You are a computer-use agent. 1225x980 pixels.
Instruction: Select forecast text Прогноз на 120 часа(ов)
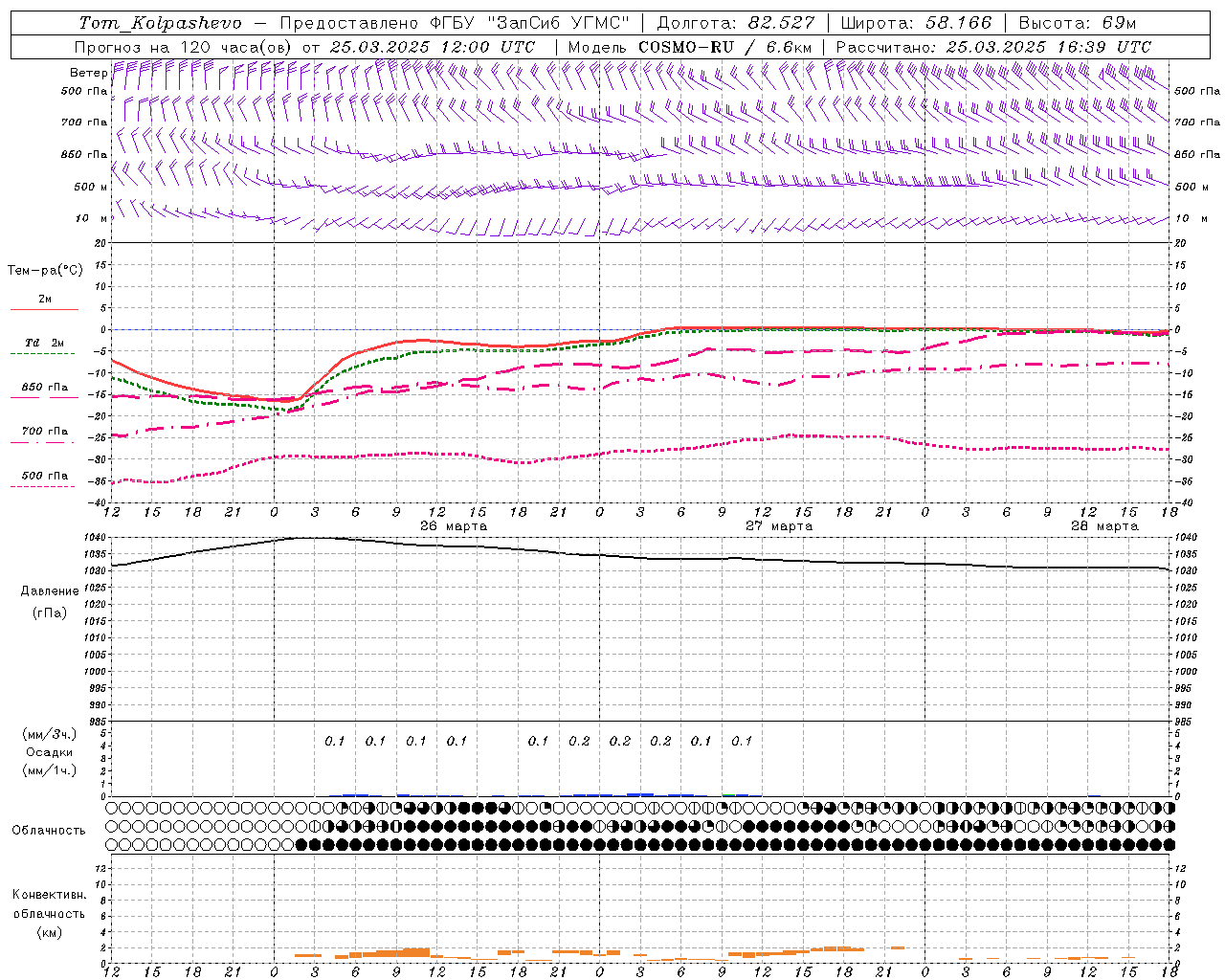coord(185,47)
